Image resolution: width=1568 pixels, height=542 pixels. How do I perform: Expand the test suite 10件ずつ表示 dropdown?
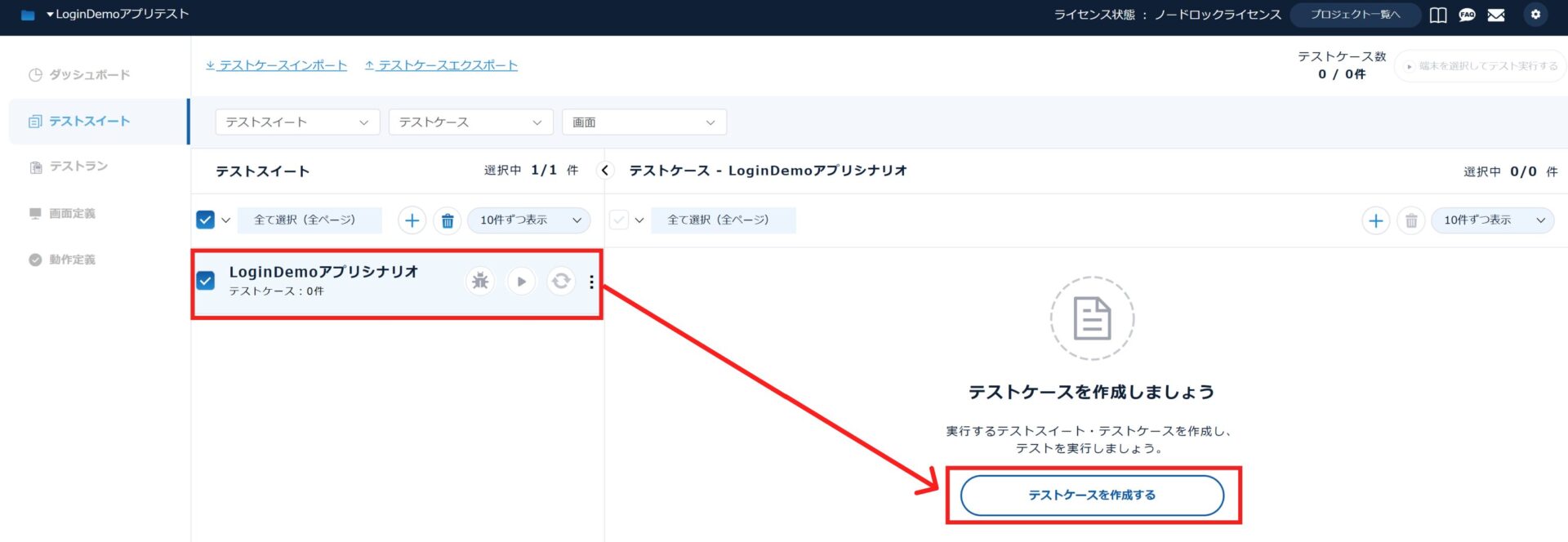point(529,220)
